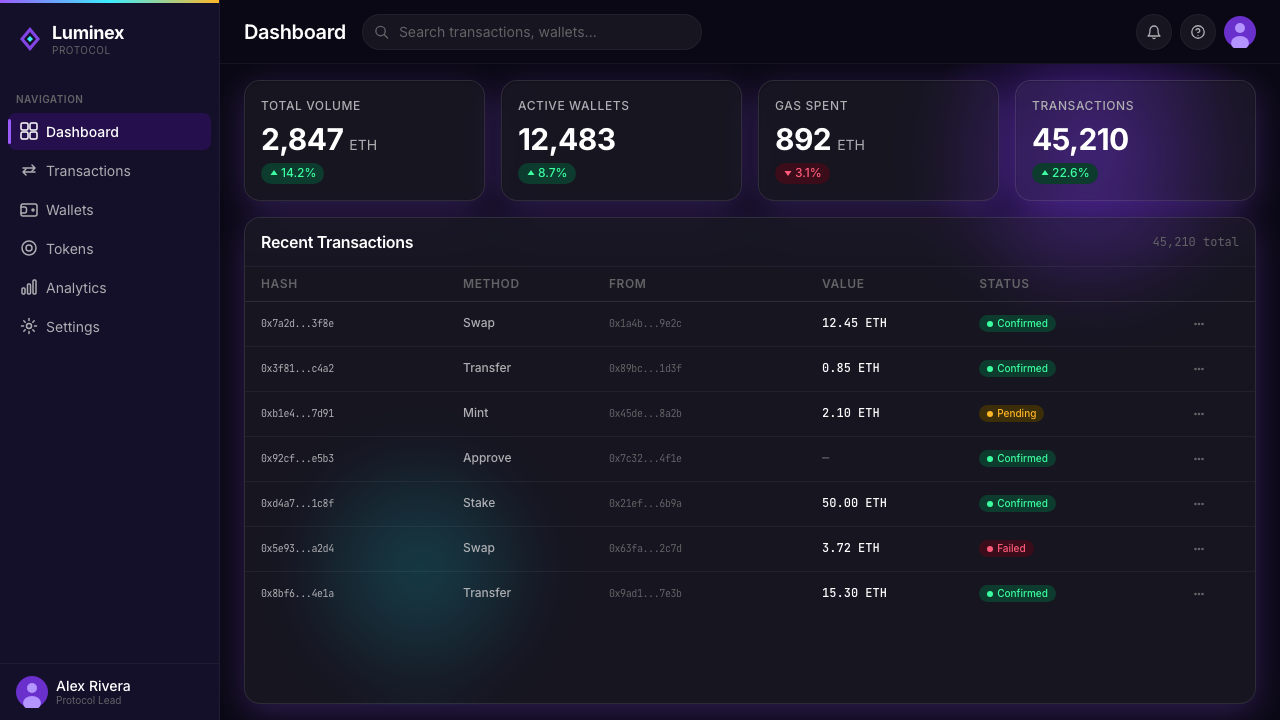Sort by FROM column header

point(627,284)
